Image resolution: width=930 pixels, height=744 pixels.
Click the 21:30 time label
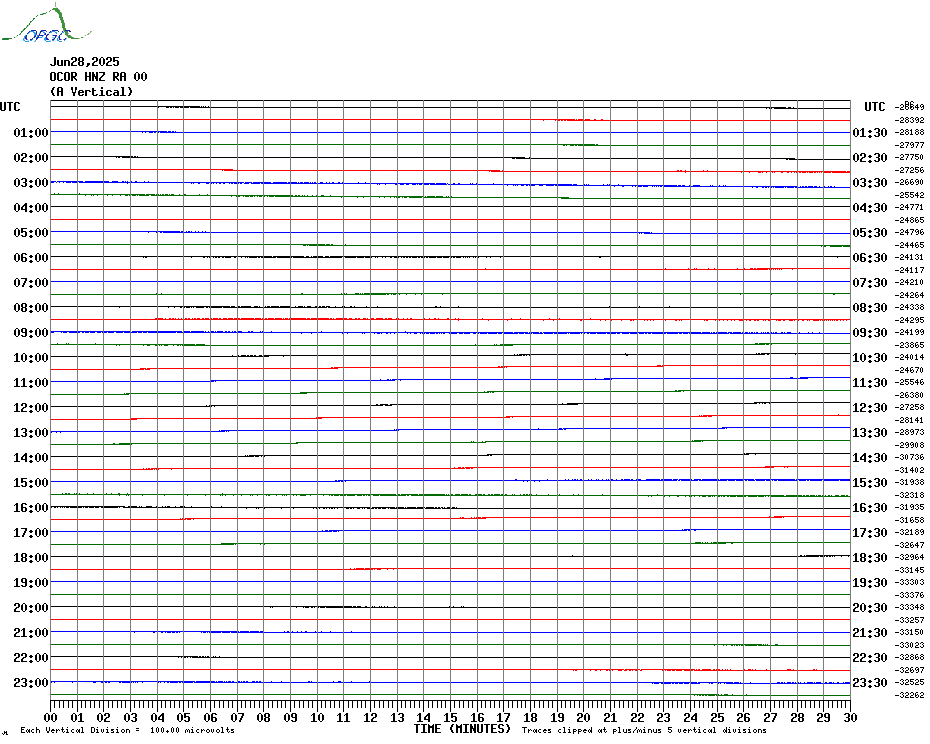tap(870, 632)
